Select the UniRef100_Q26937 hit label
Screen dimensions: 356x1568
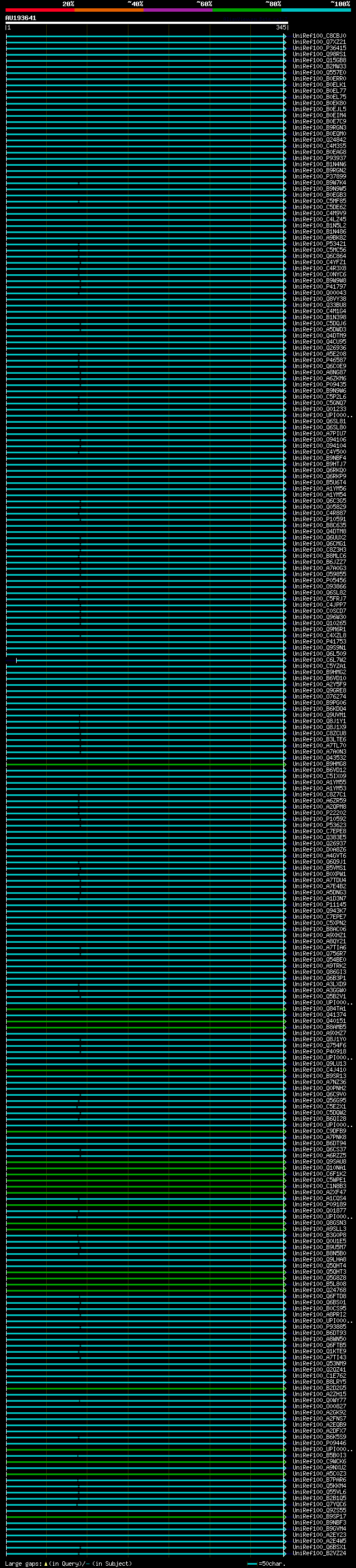tap(319, 844)
